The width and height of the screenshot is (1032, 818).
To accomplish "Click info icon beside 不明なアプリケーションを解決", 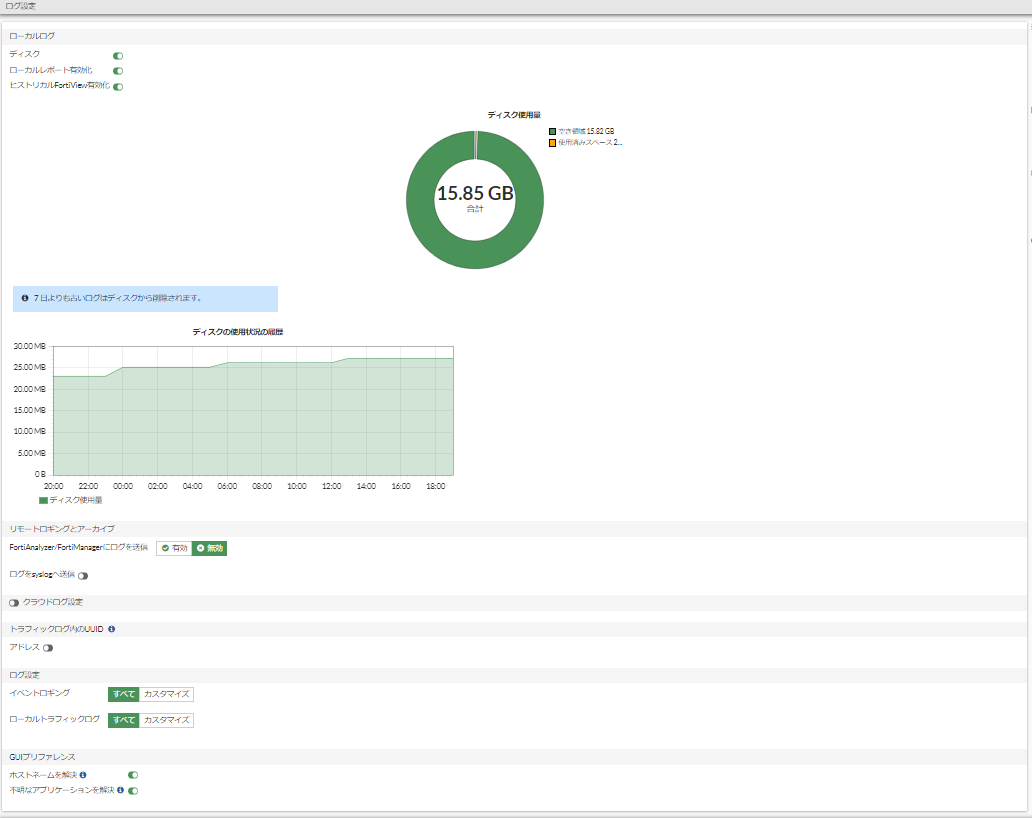I will 120,790.
